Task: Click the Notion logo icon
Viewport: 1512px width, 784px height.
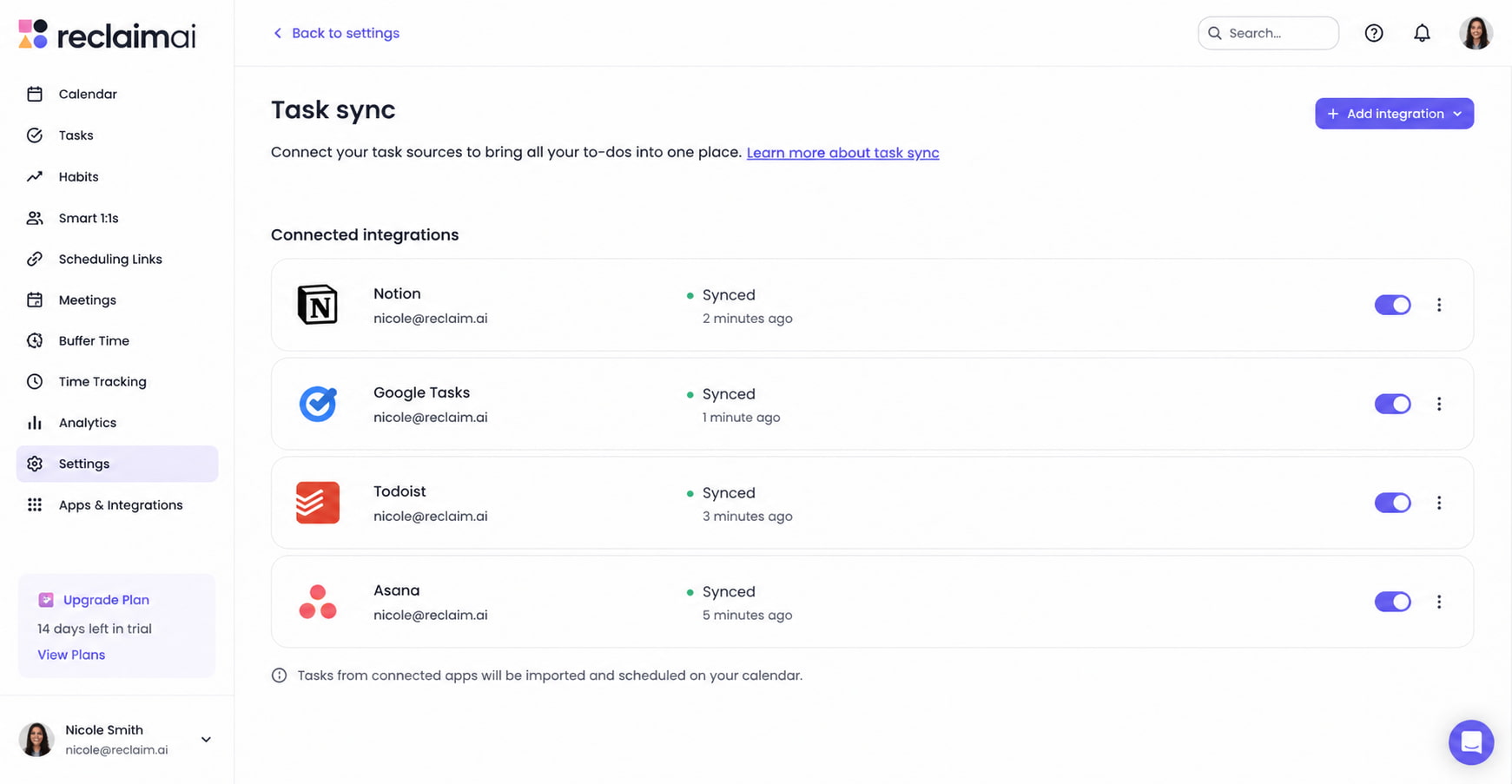Action: [318, 305]
